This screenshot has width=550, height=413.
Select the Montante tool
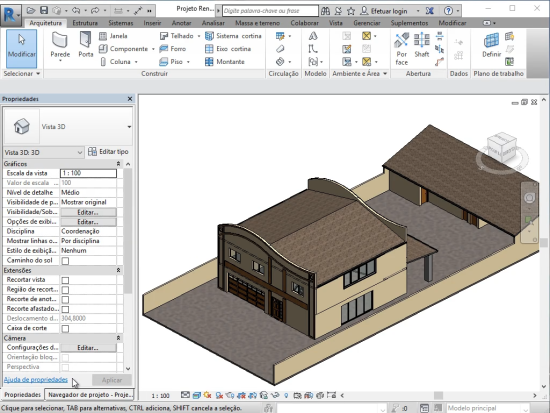pos(224,62)
